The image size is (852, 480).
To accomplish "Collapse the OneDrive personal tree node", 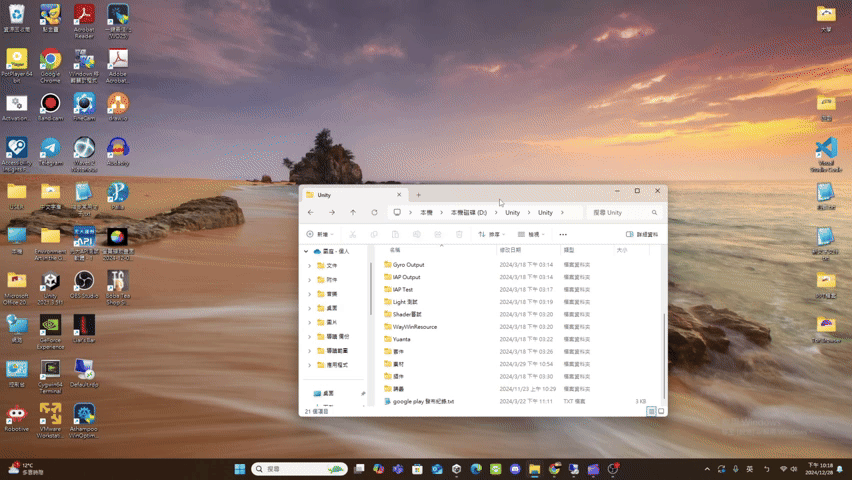I will tap(307, 251).
